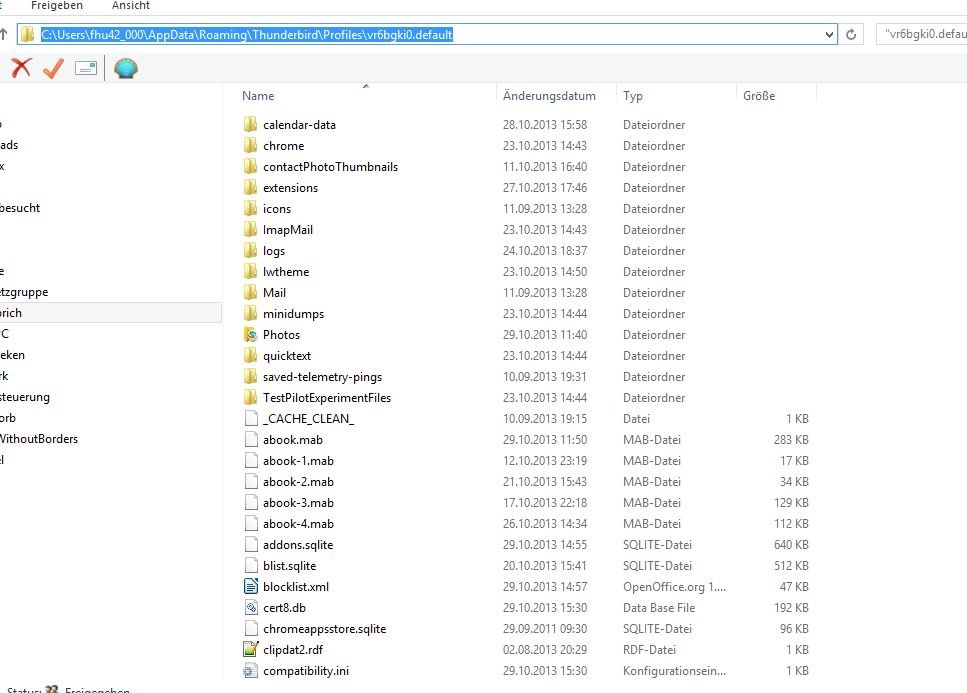Click the search box showing vr6bgki0.default
Viewport: 967px width, 693px height.
923,35
